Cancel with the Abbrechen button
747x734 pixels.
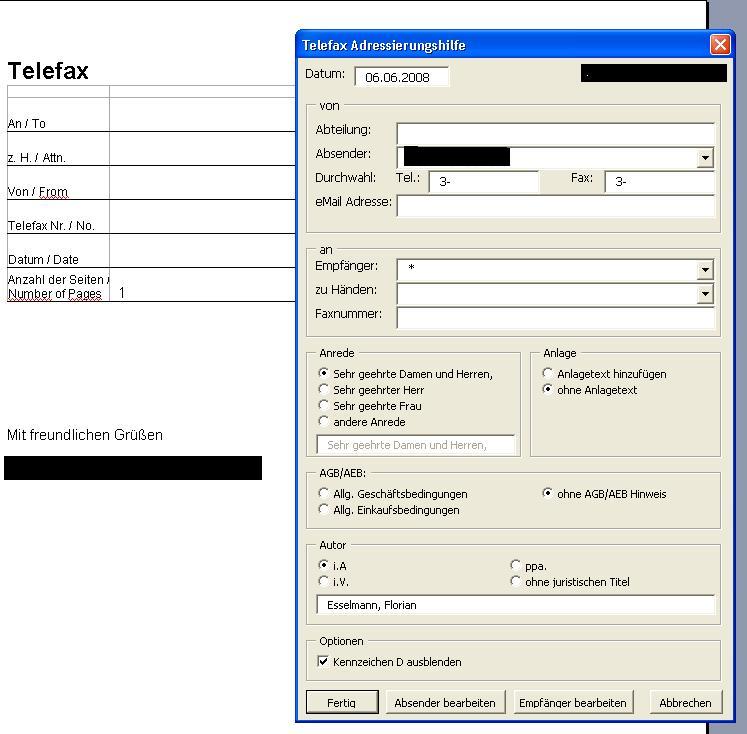(685, 703)
